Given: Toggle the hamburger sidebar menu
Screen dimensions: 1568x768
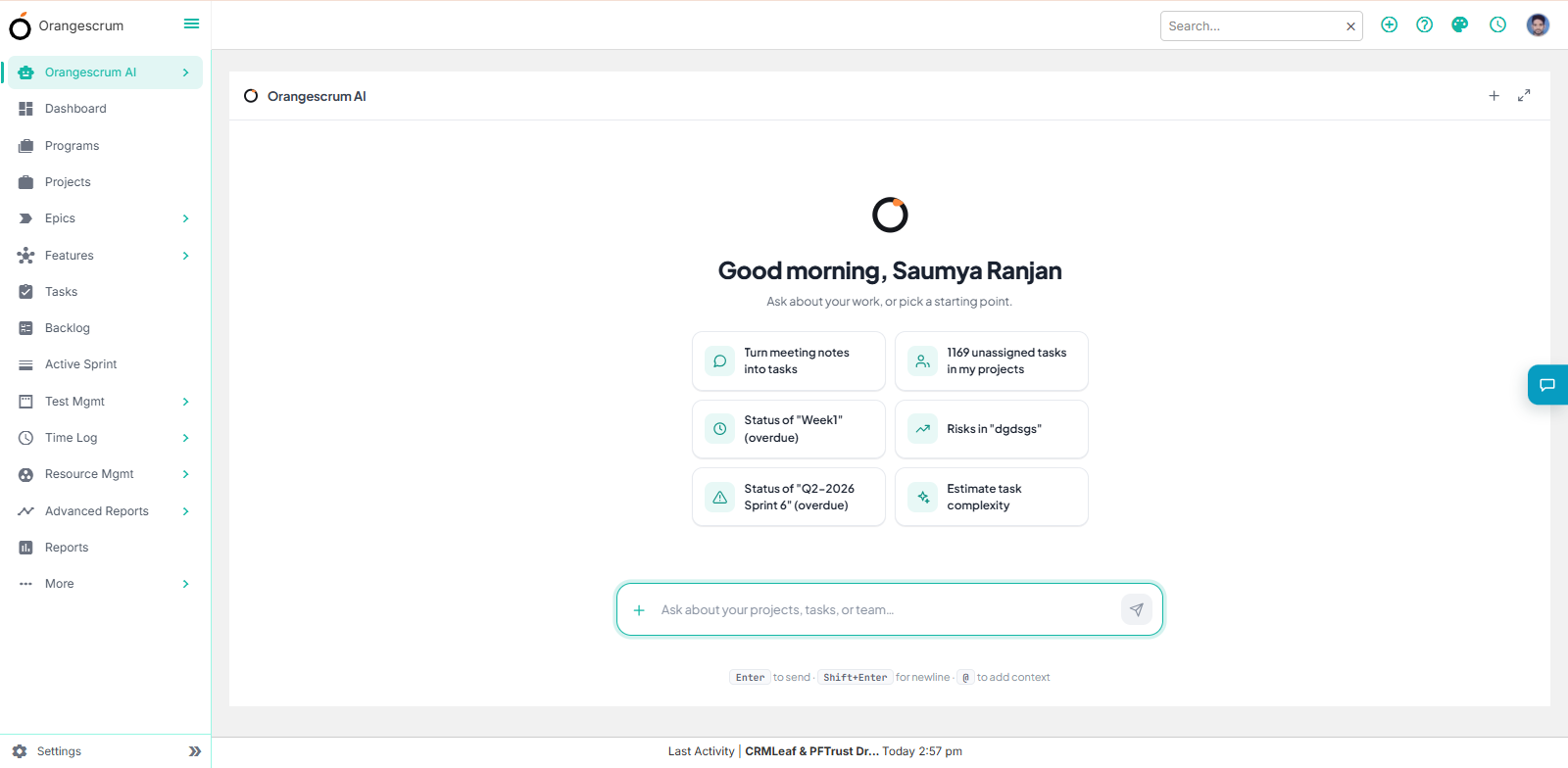Looking at the screenshot, I should point(191,24).
